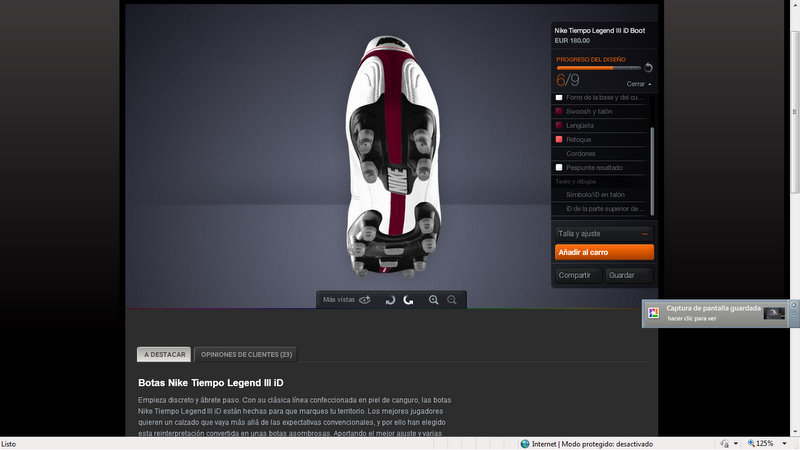800x450 pixels.
Task: Click the protected mode security icon in the status bar
Action: (x=724, y=444)
